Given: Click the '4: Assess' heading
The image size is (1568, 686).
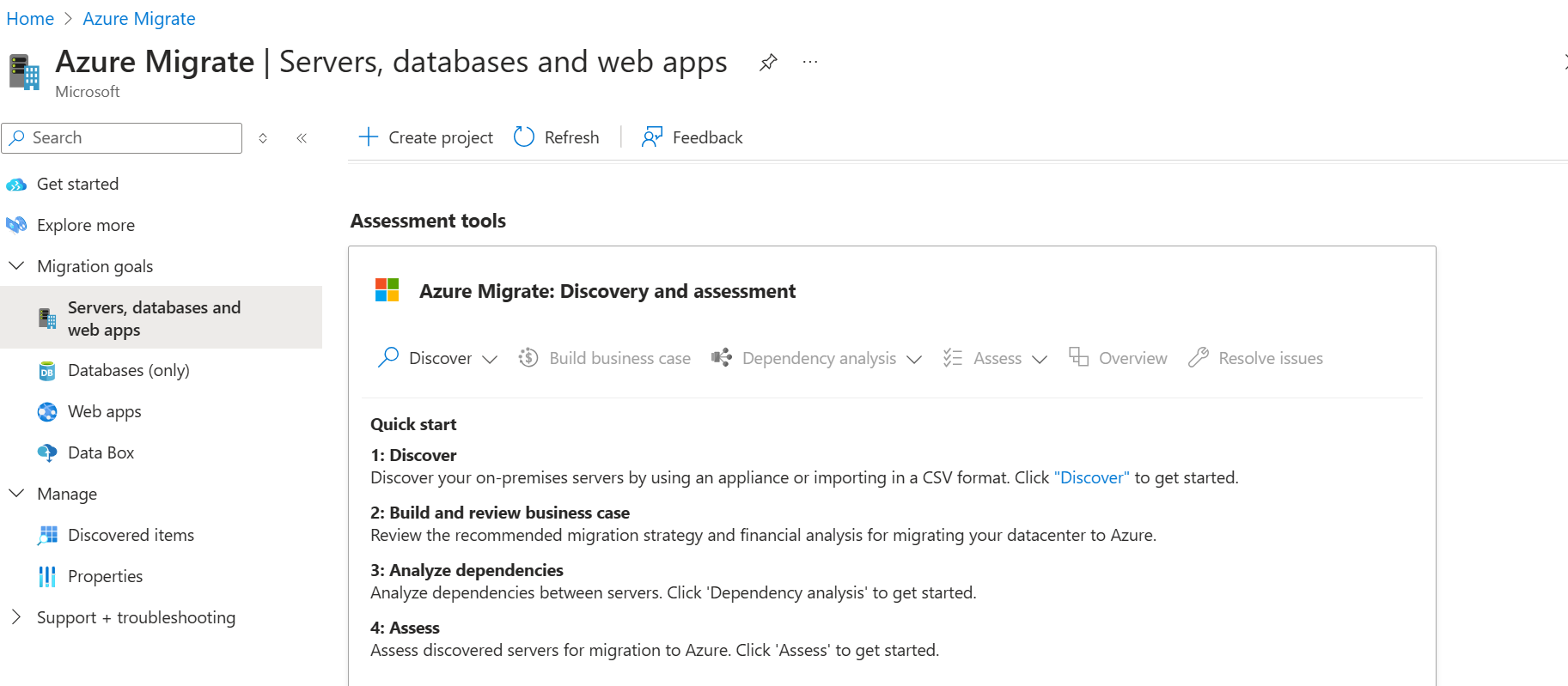Looking at the screenshot, I should 405,628.
